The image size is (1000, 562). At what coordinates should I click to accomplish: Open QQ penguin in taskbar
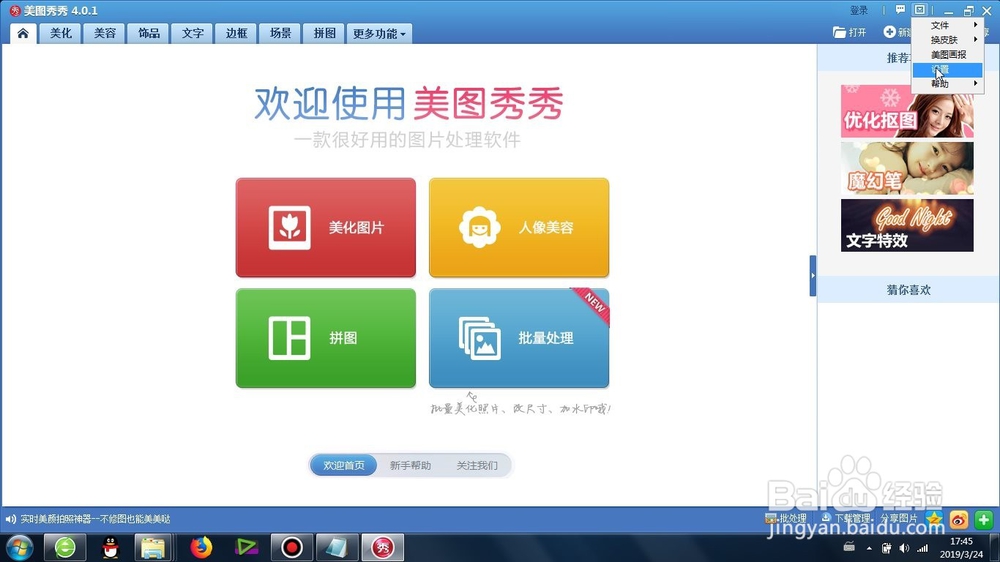(x=110, y=547)
